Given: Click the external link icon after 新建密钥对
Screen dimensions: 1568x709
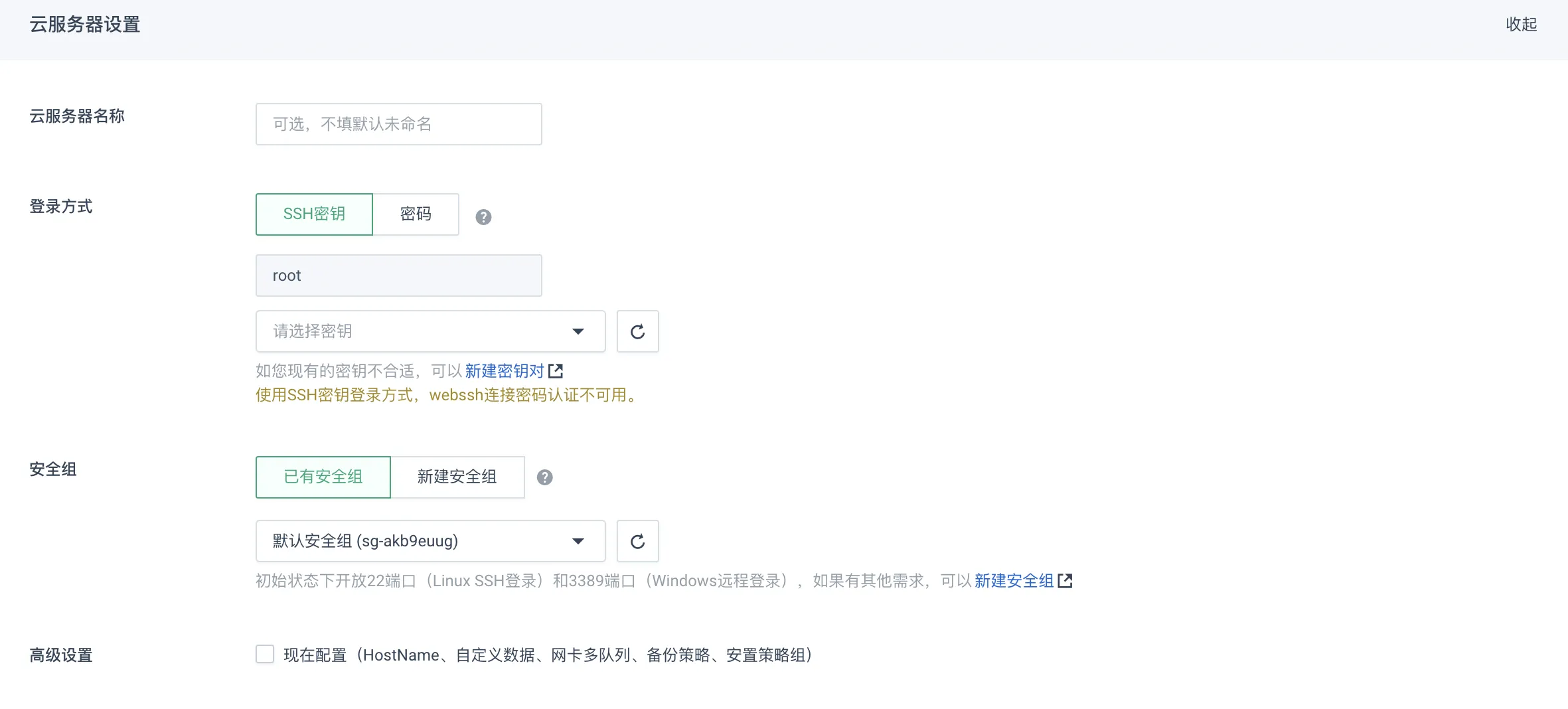Looking at the screenshot, I should pyautogui.click(x=556, y=370).
